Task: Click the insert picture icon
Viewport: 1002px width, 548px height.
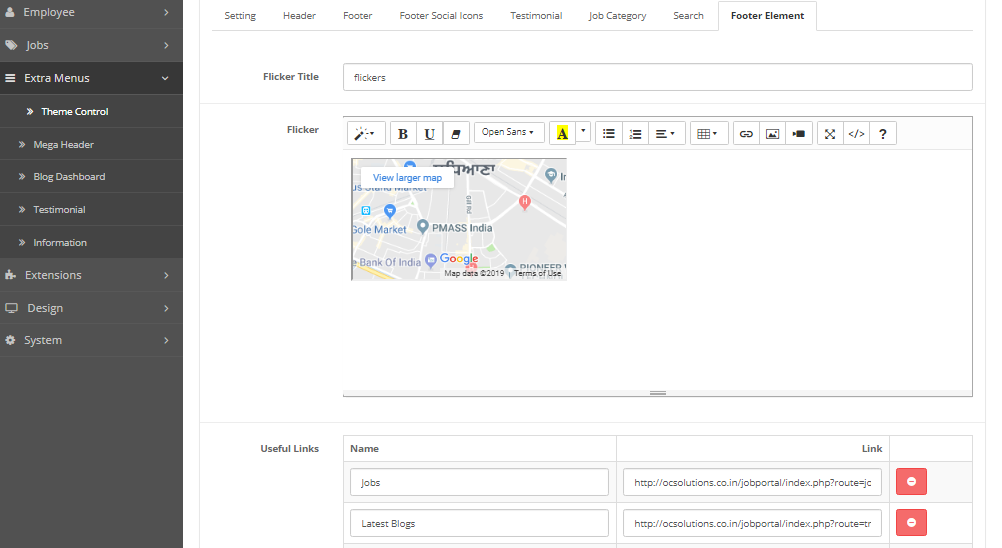Action: [771, 133]
